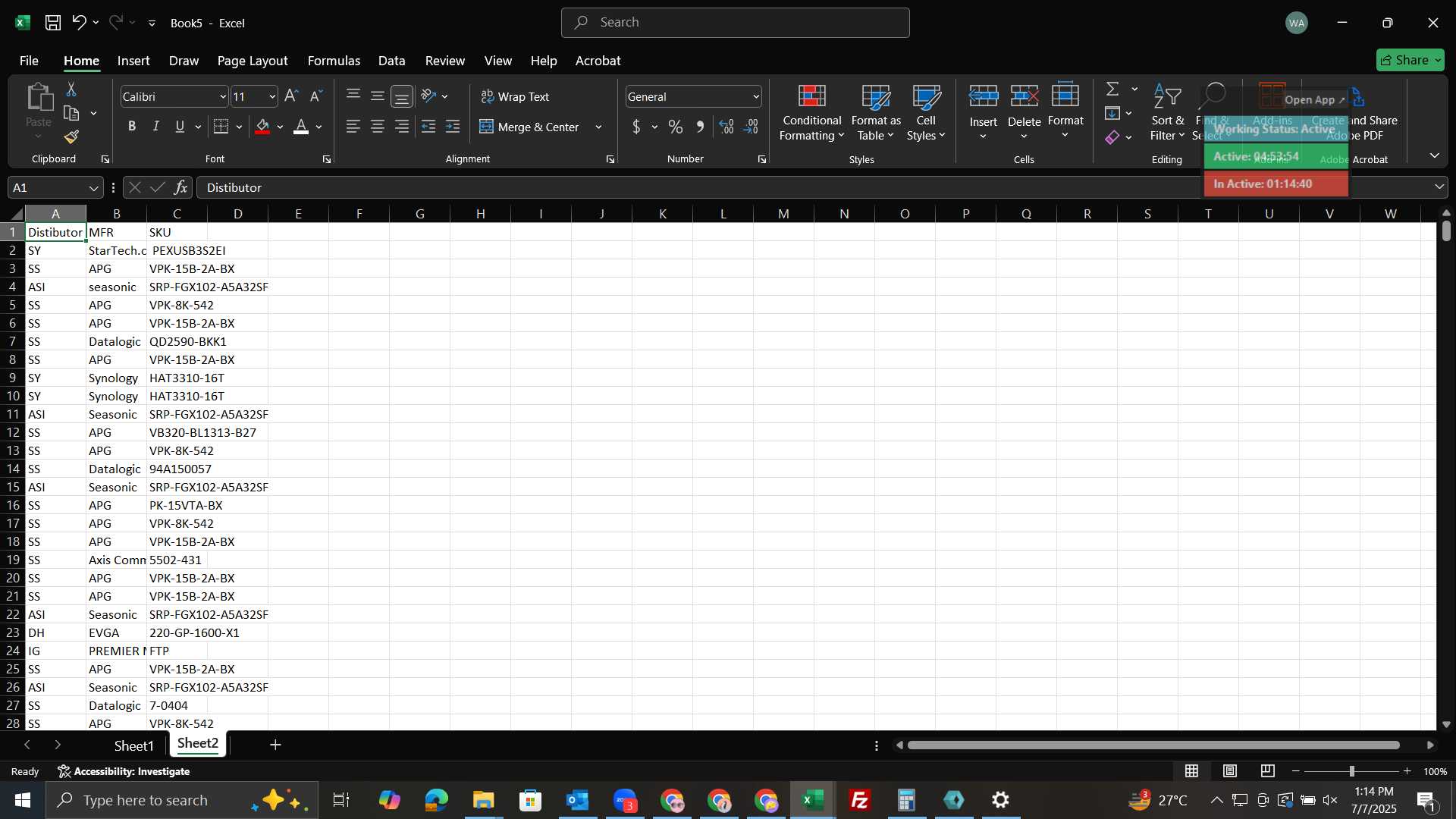The height and width of the screenshot is (819, 1456).
Task: Apply Comma Style number format
Action: (x=701, y=127)
